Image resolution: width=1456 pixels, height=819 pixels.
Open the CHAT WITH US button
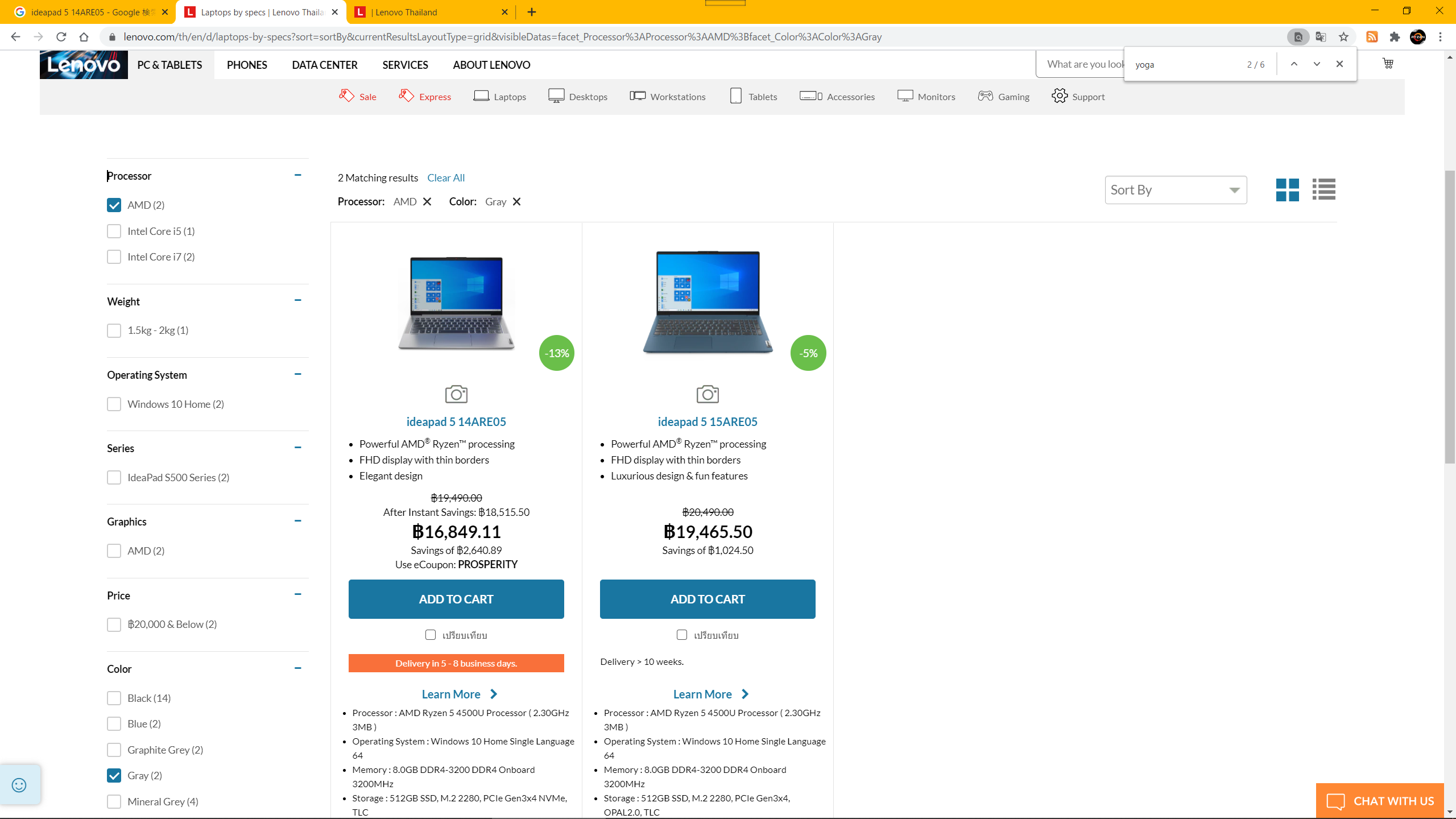(x=1380, y=801)
